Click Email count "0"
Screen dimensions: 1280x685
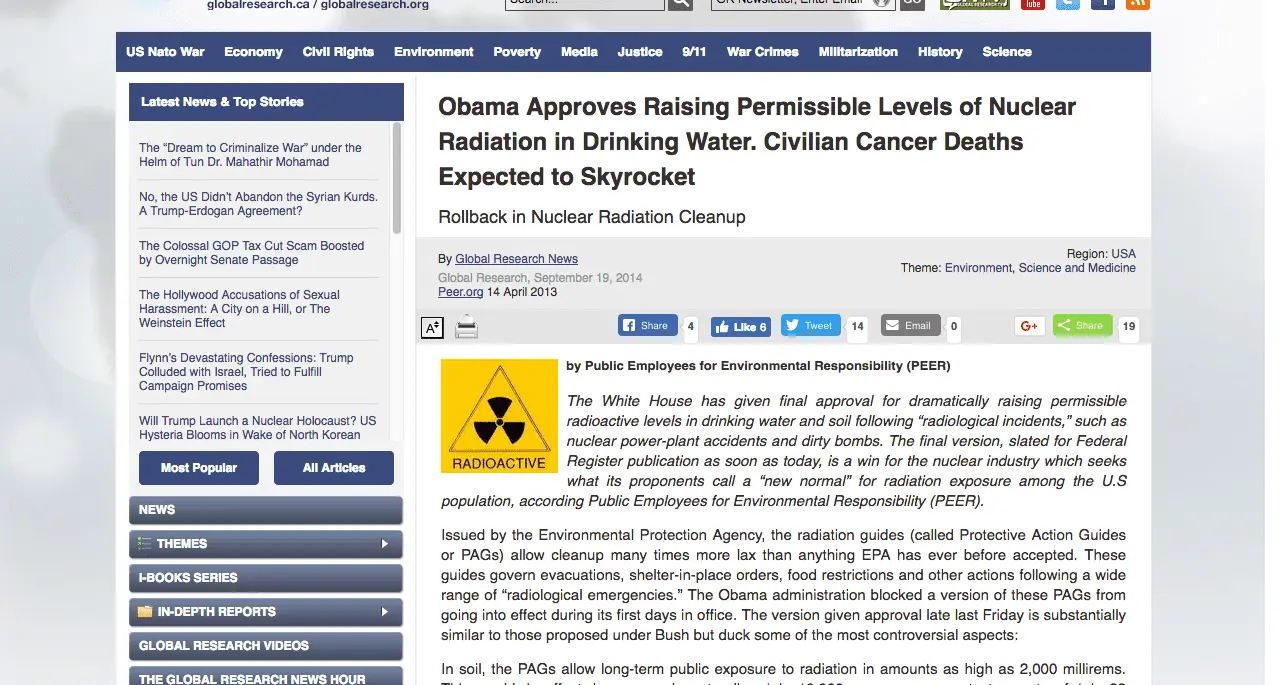click(x=953, y=326)
